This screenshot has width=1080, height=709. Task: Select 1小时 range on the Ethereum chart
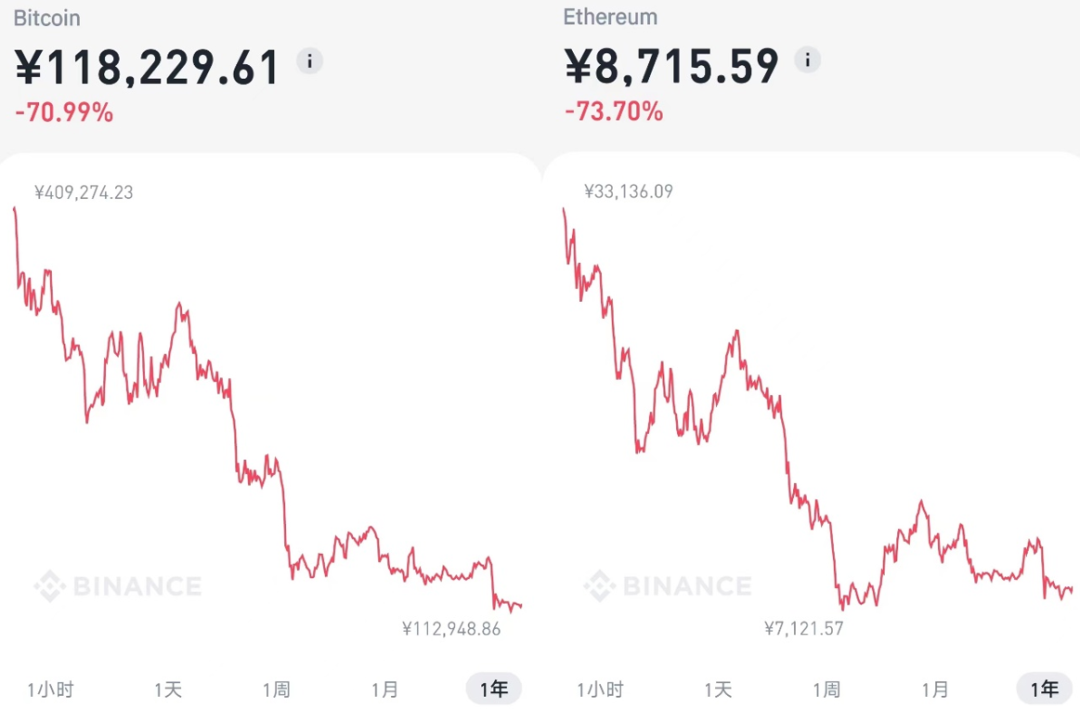(x=600, y=689)
